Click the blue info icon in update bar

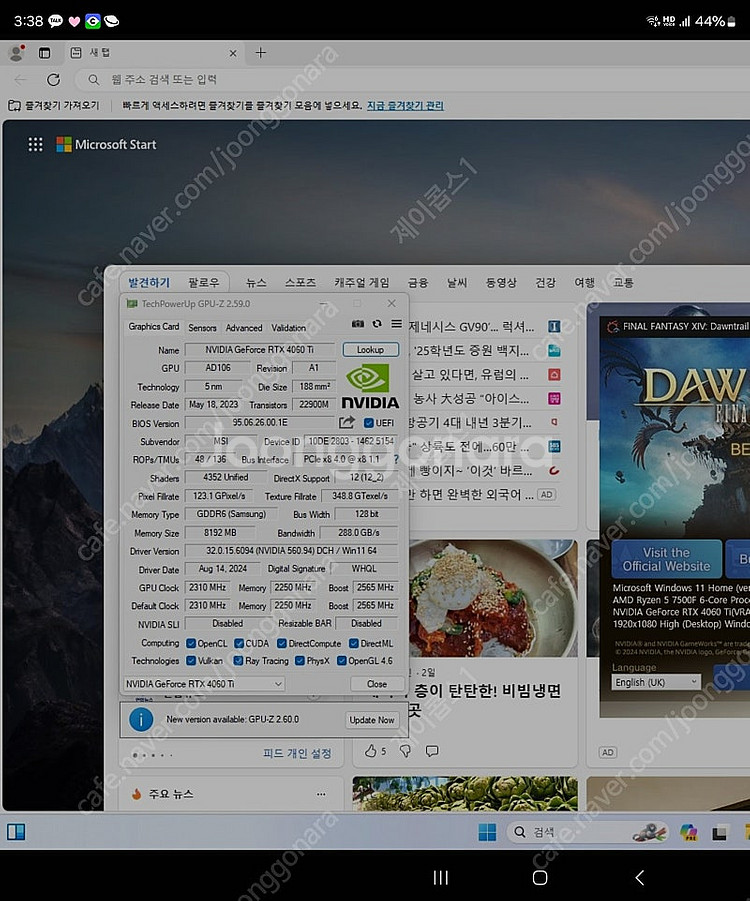141,719
